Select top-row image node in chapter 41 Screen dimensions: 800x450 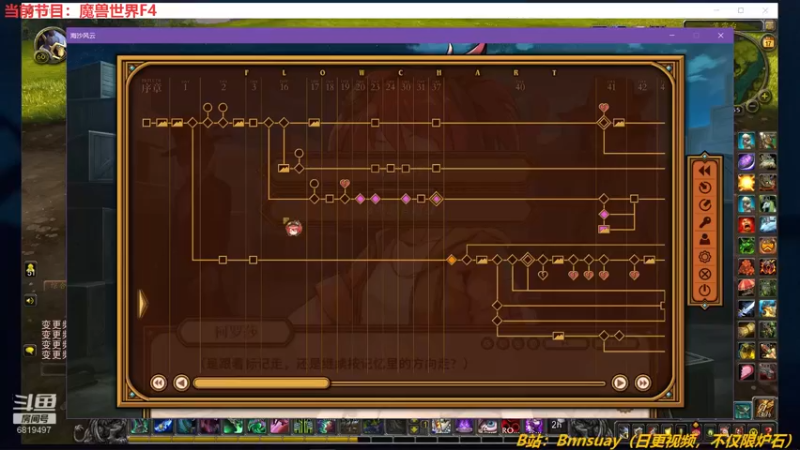point(619,123)
